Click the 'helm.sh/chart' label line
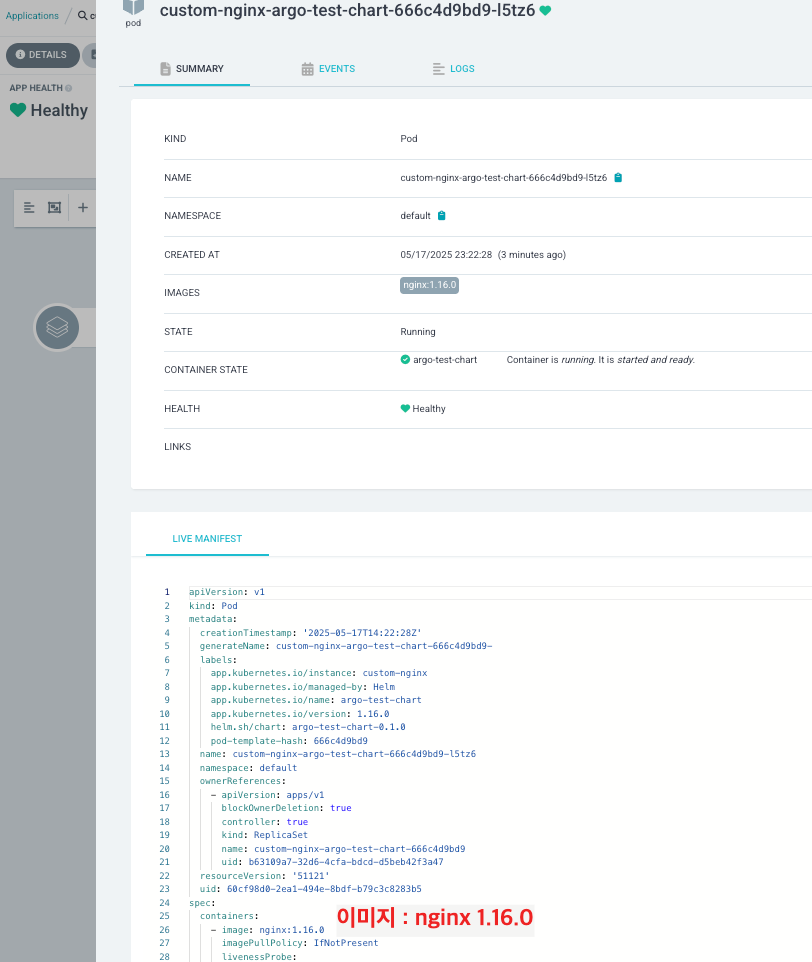The width and height of the screenshot is (812, 962). (x=308, y=727)
